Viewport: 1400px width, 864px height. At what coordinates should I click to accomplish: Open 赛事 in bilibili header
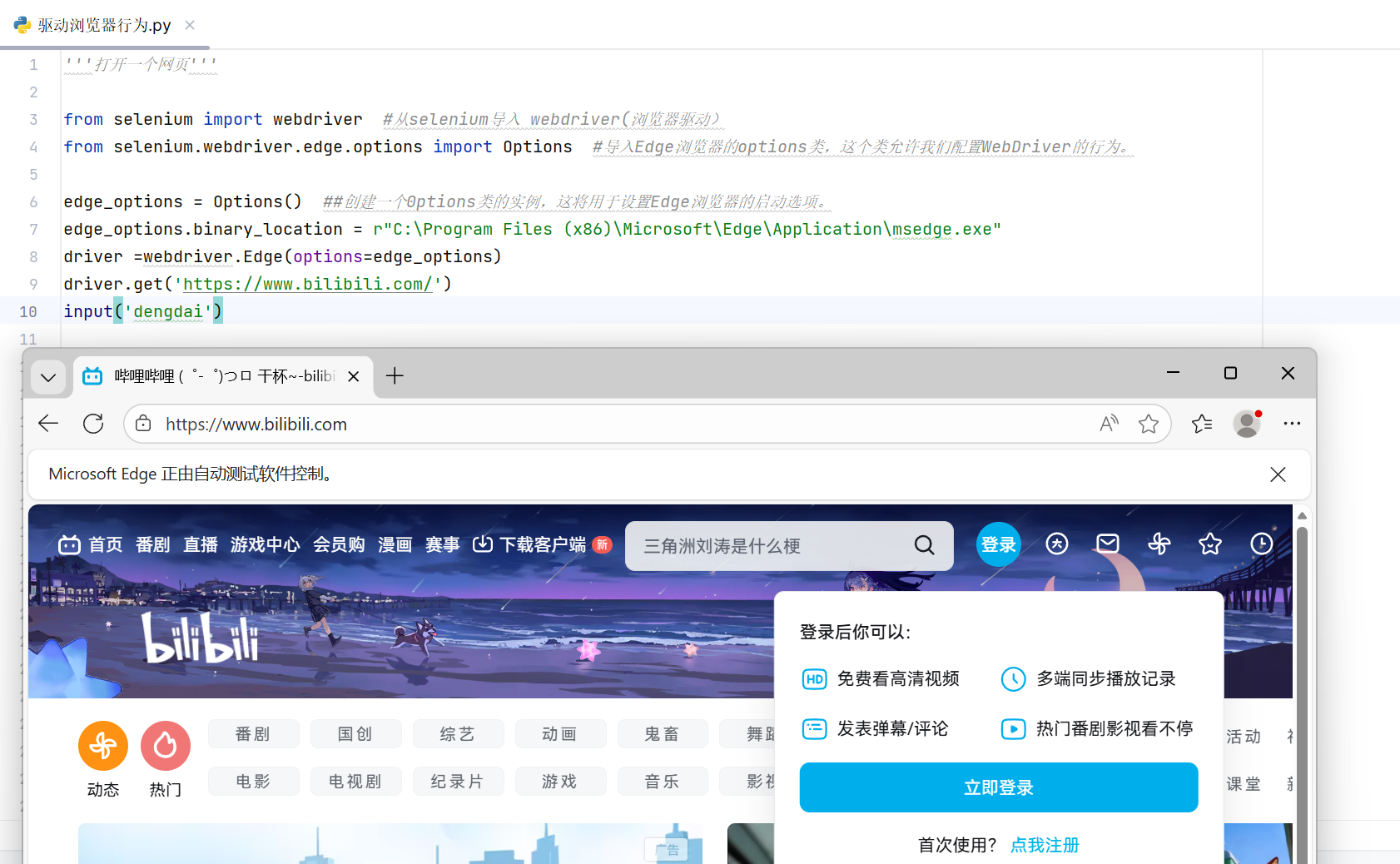pyautogui.click(x=443, y=544)
